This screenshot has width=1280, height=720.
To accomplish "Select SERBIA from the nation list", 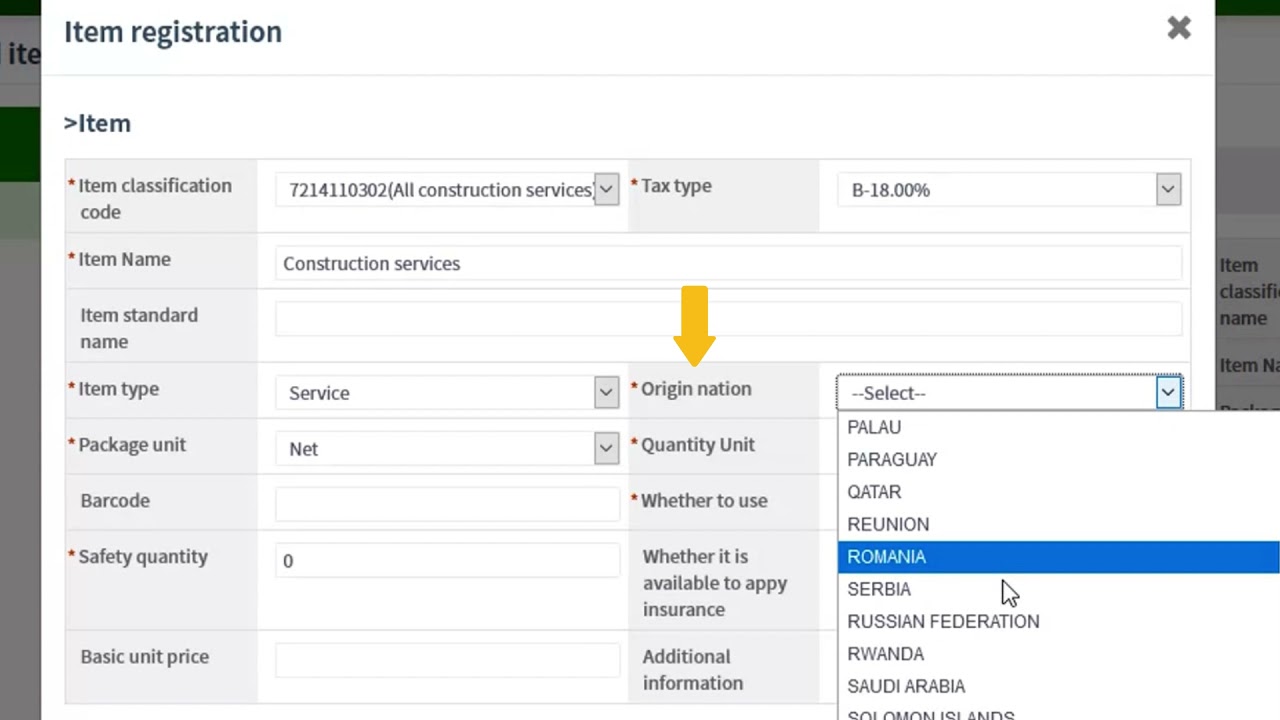I will pos(1059,589).
